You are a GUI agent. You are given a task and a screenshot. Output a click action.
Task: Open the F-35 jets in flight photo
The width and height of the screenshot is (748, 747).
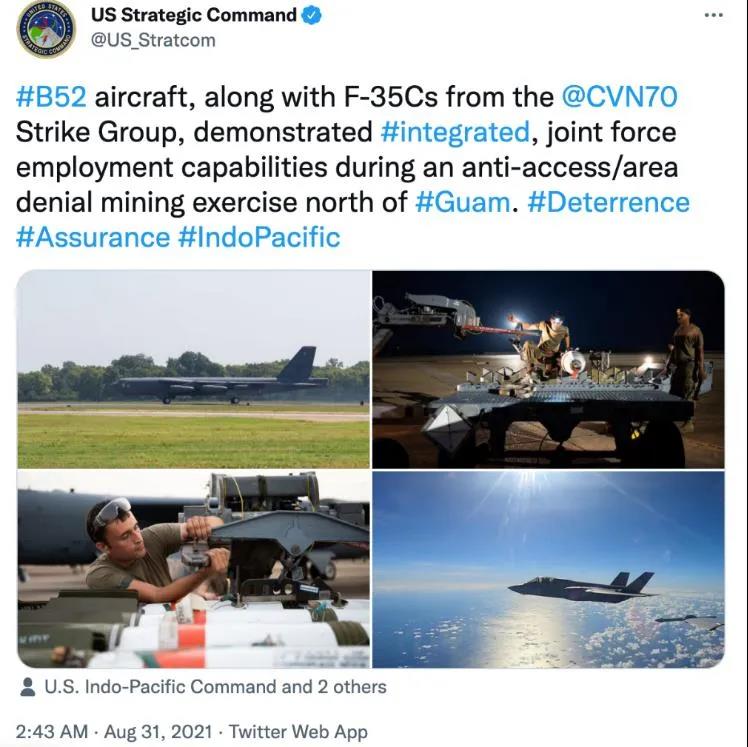coord(548,569)
